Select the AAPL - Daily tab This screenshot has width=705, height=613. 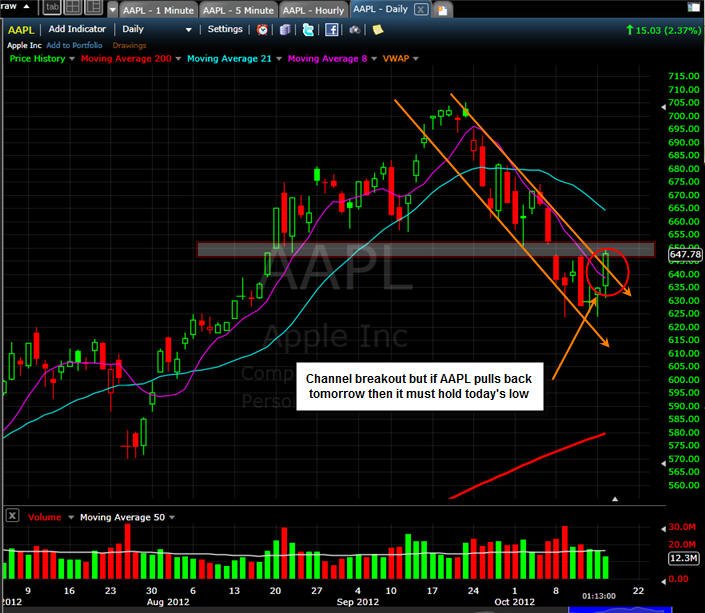click(380, 9)
